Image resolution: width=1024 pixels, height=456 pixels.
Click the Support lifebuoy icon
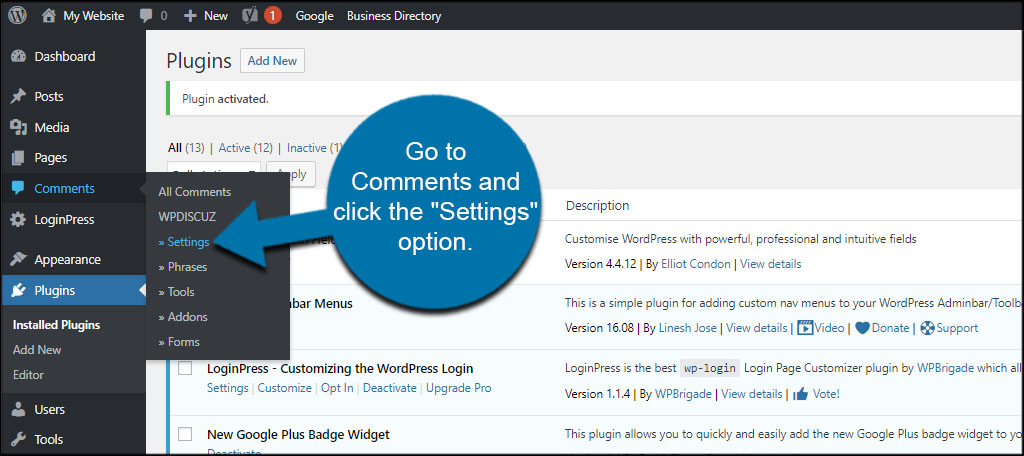point(927,328)
